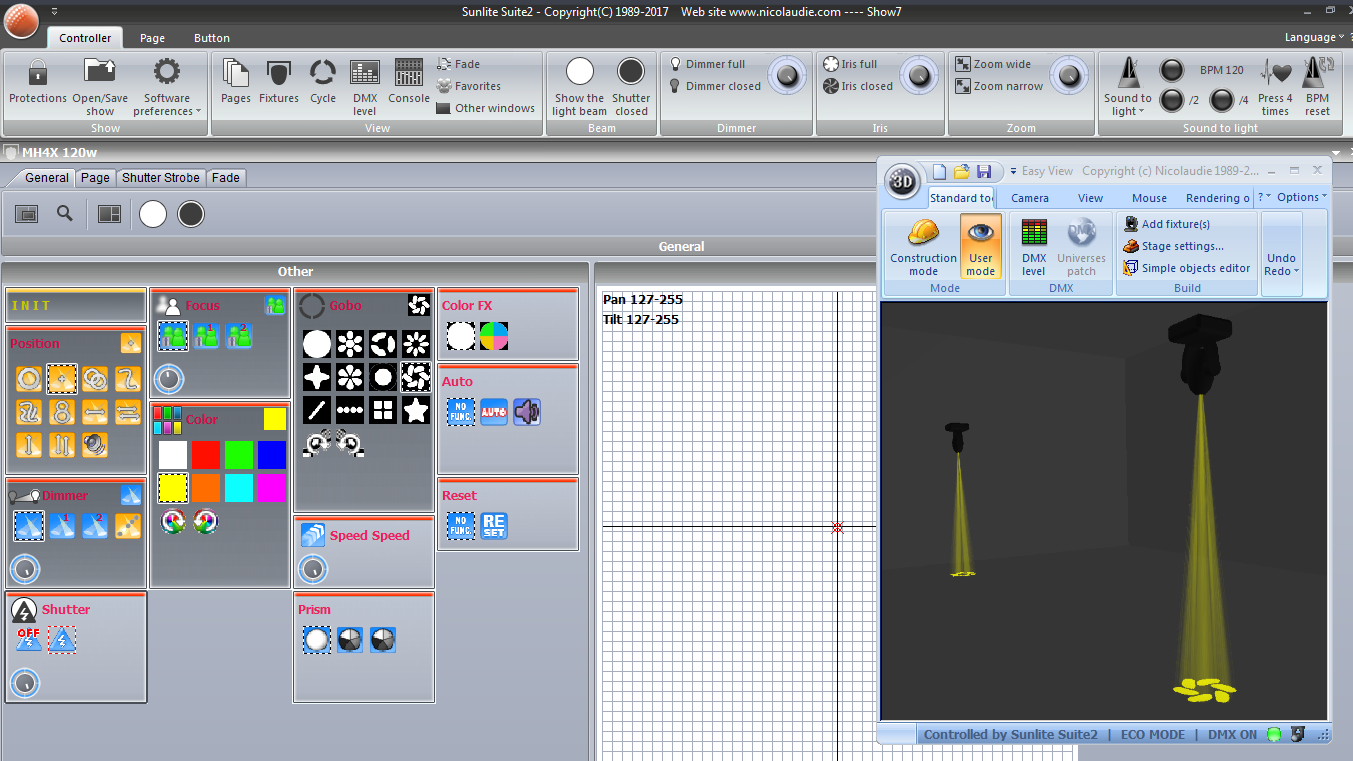Image resolution: width=1353 pixels, height=761 pixels.
Task: Open the Protections padlock settings
Action: 38,82
